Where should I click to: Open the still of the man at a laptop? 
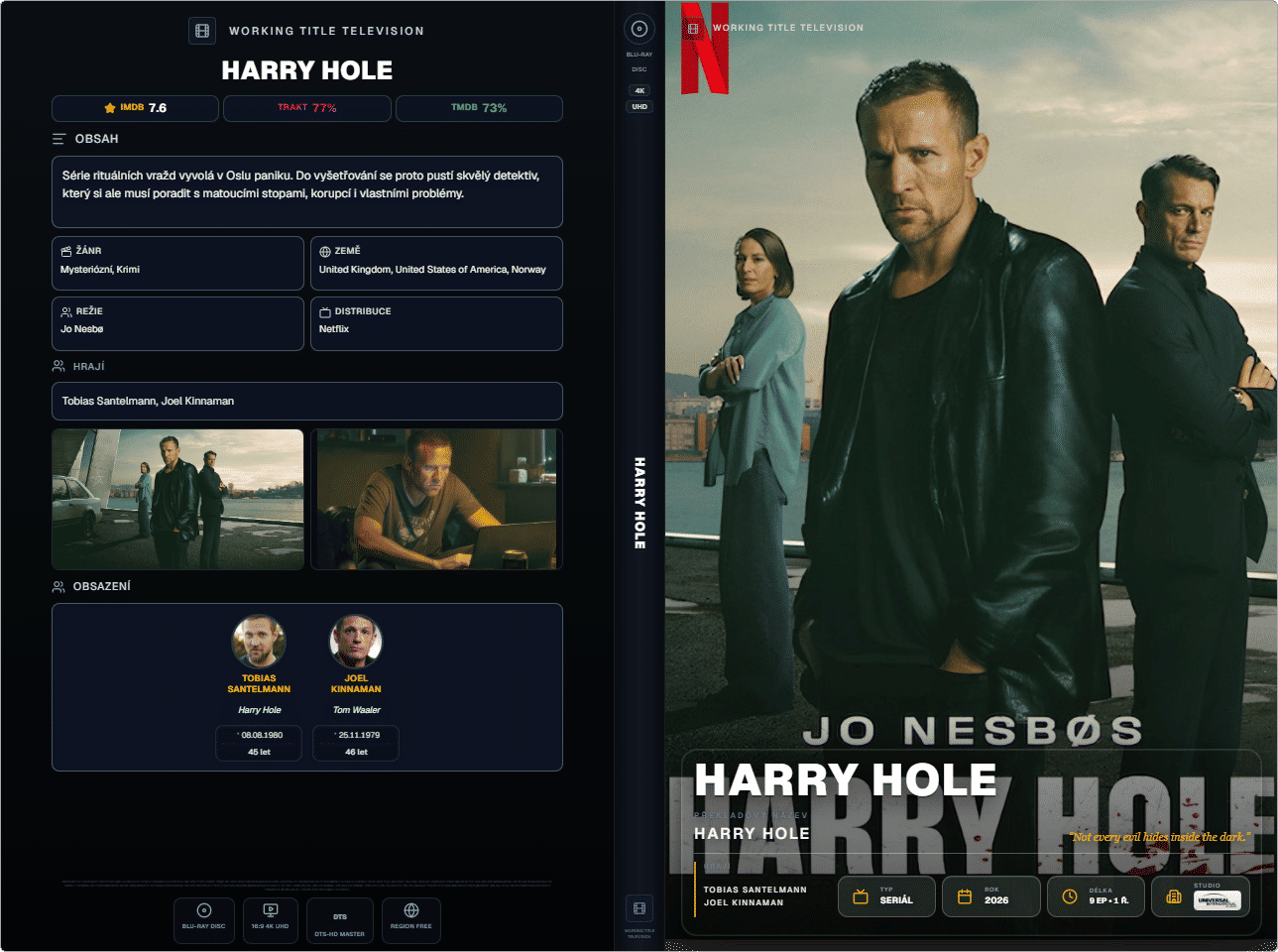pyautogui.click(x=436, y=500)
